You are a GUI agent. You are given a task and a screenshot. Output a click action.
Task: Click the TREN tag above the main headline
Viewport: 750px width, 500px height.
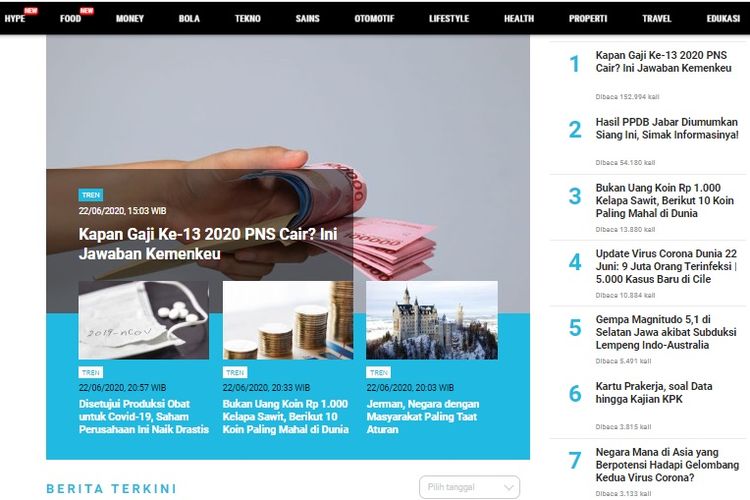tap(91, 195)
